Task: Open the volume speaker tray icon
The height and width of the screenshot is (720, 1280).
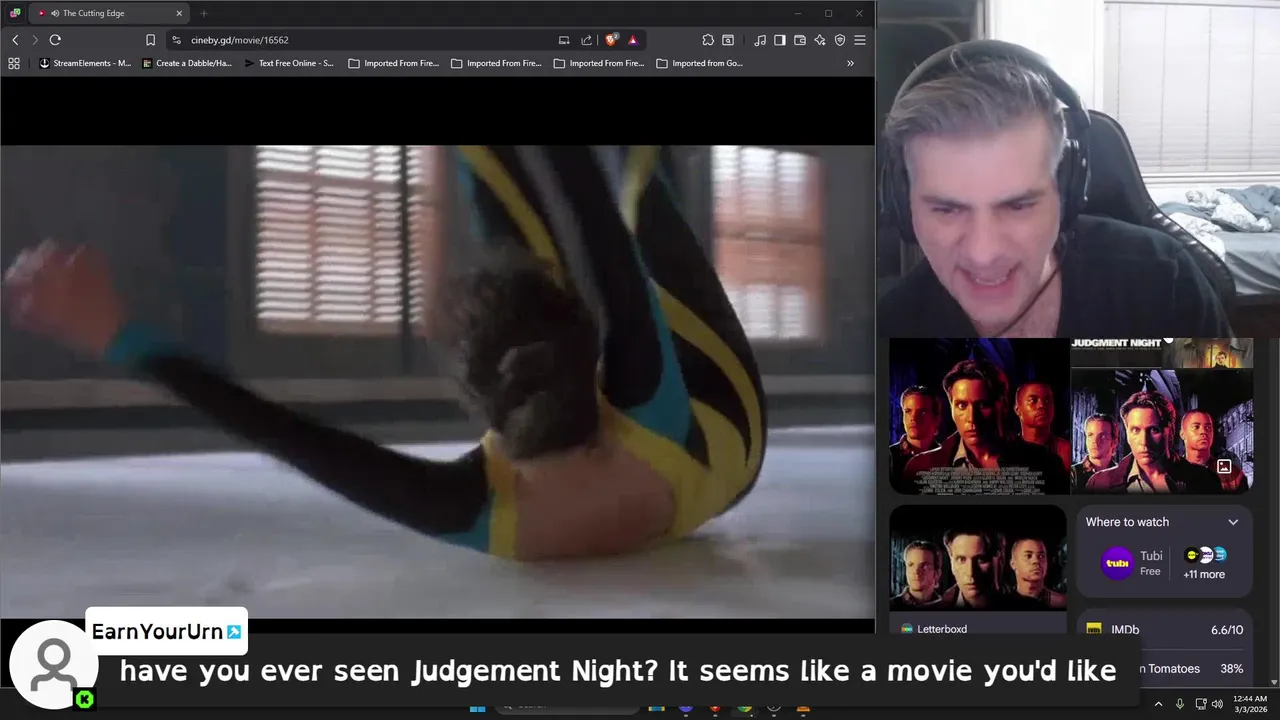Action: pyautogui.click(x=1217, y=704)
